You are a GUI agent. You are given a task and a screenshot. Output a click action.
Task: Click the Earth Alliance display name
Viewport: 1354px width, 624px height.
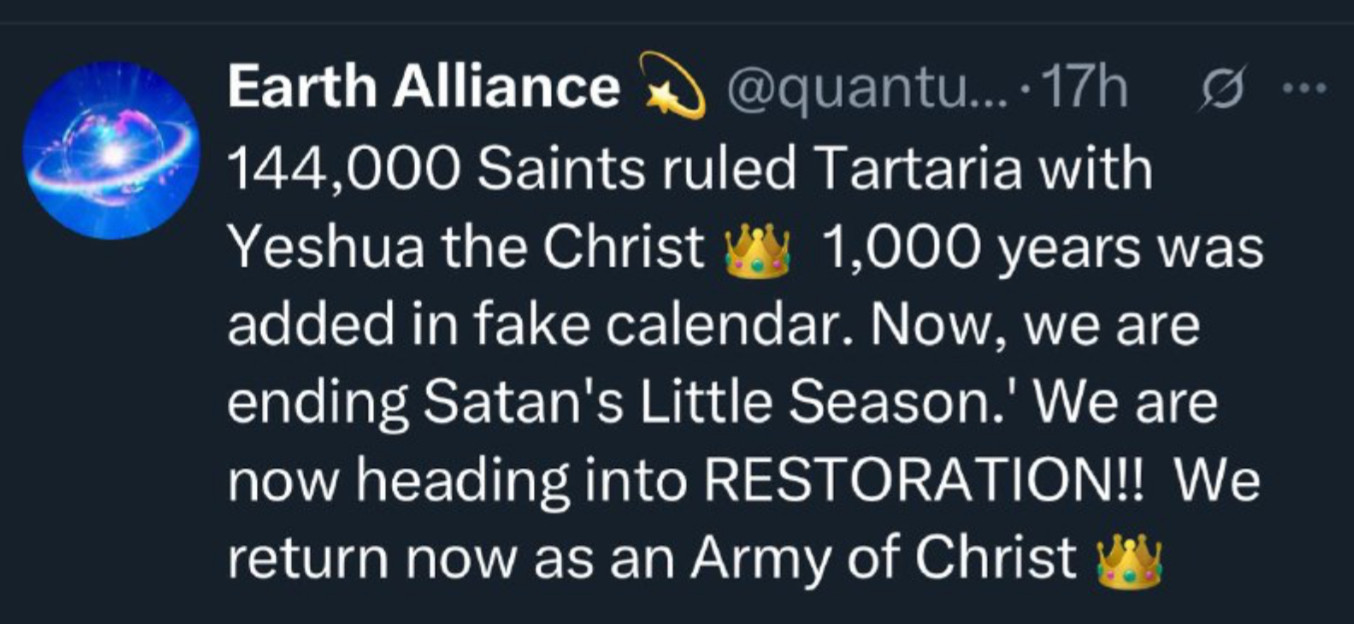(423, 89)
